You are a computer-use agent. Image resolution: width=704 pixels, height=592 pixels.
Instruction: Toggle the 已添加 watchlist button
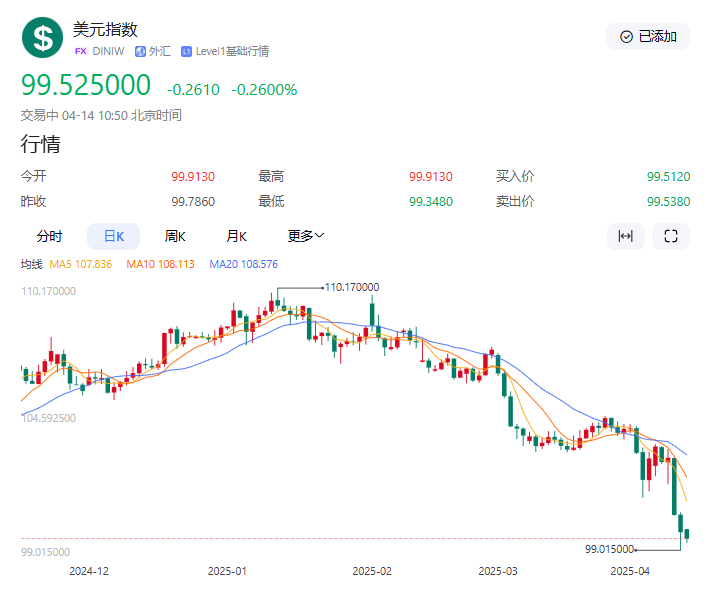(x=647, y=36)
